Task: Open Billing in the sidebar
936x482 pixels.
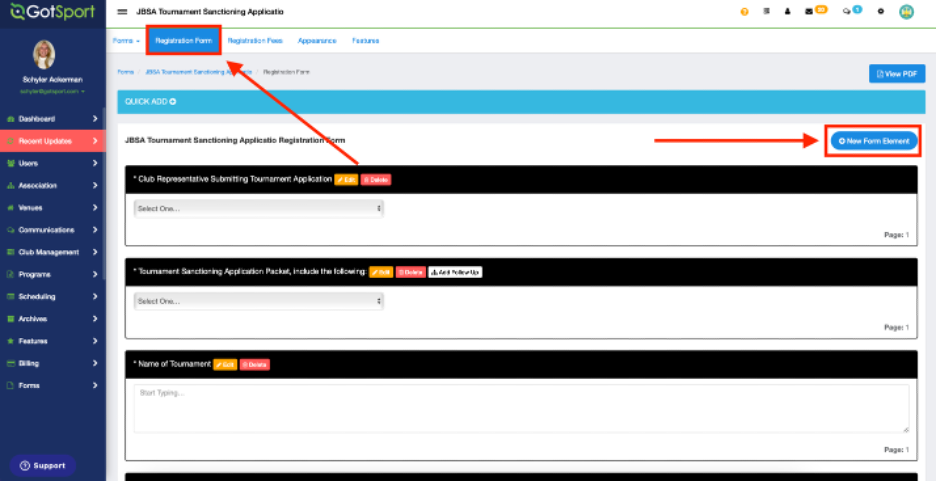Action: coord(53,363)
